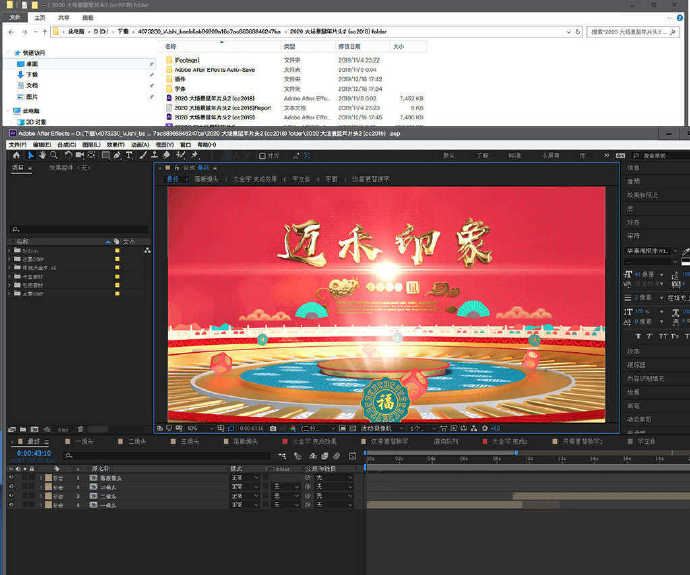This screenshot has height=575, width=690.
Task: Open the viewer magnification 50% dropdown
Action: (x=200, y=429)
